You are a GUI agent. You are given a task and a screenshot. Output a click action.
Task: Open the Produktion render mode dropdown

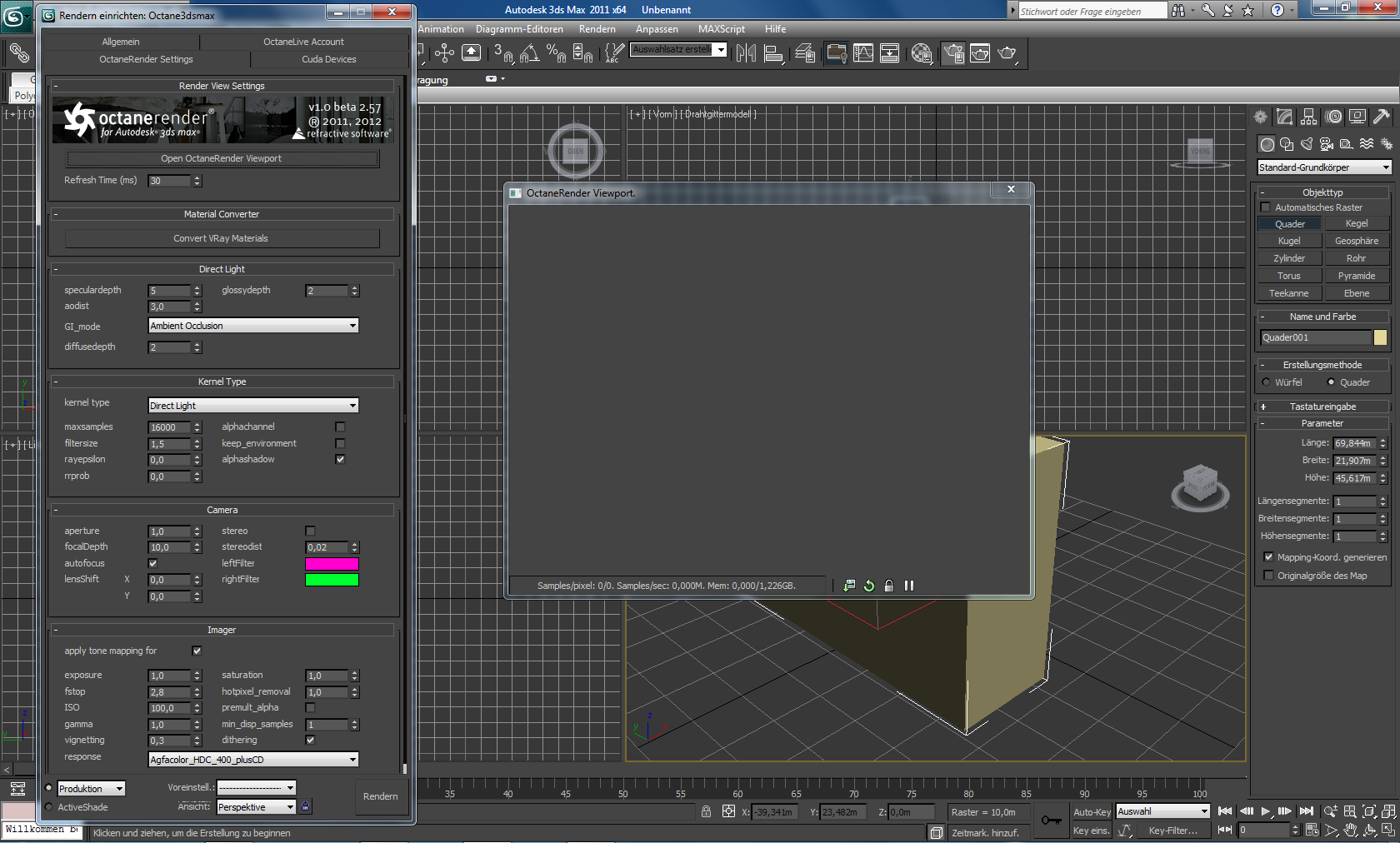[92, 789]
